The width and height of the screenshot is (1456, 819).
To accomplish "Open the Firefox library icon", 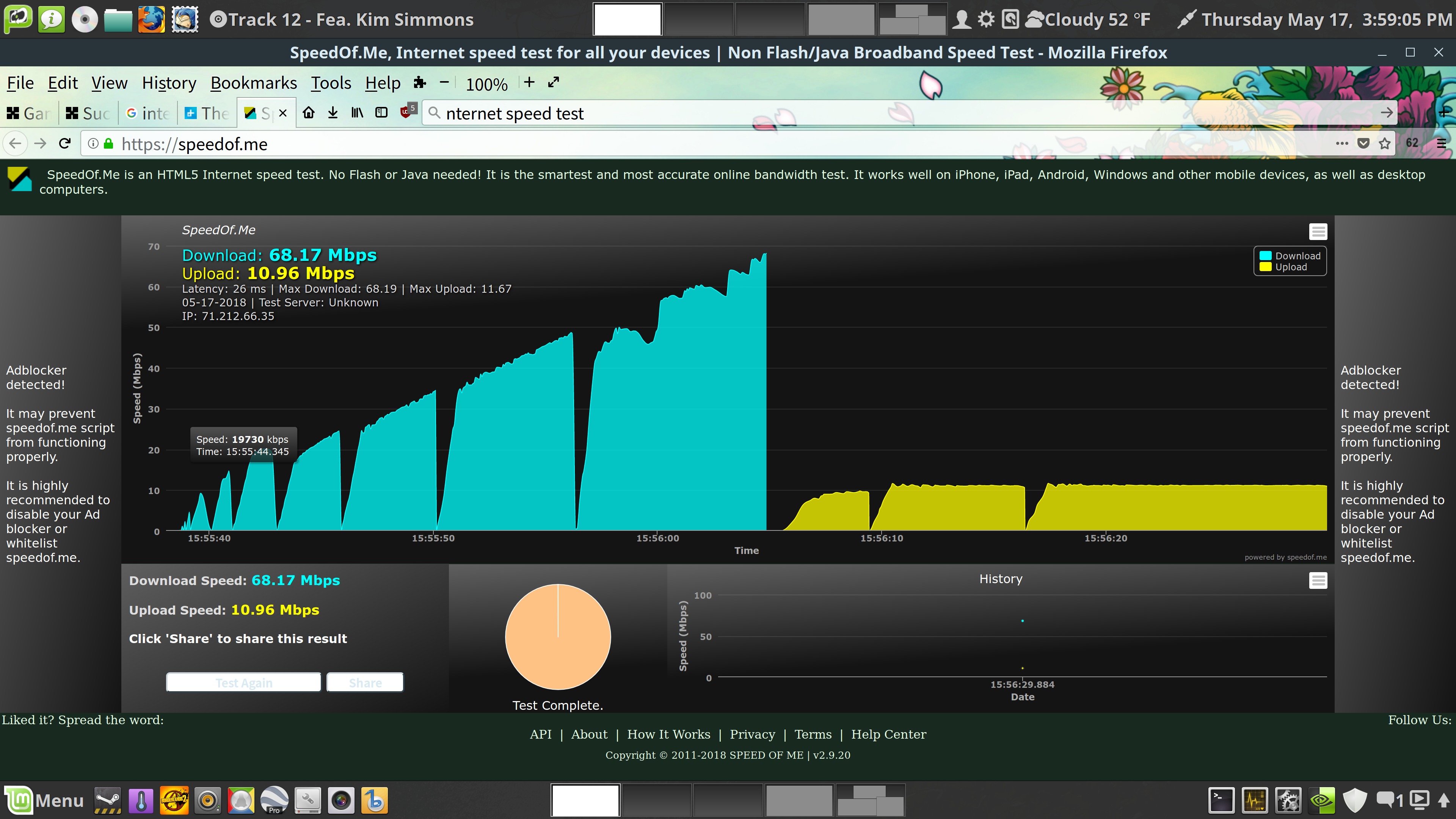I will (x=357, y=113).
